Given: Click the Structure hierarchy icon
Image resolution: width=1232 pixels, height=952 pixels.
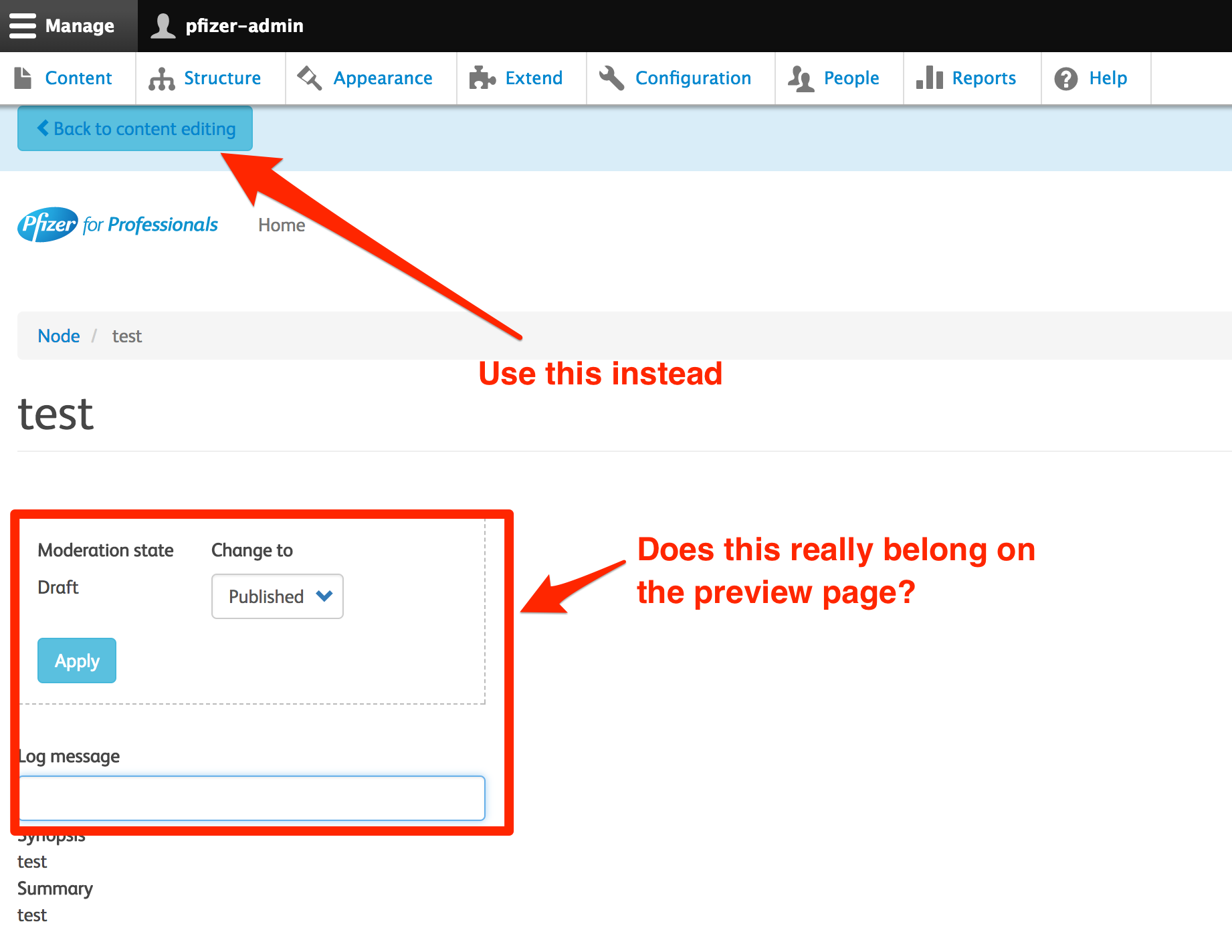Looking at the screenshot, I should pyautogui.click(x=161, y=79).
